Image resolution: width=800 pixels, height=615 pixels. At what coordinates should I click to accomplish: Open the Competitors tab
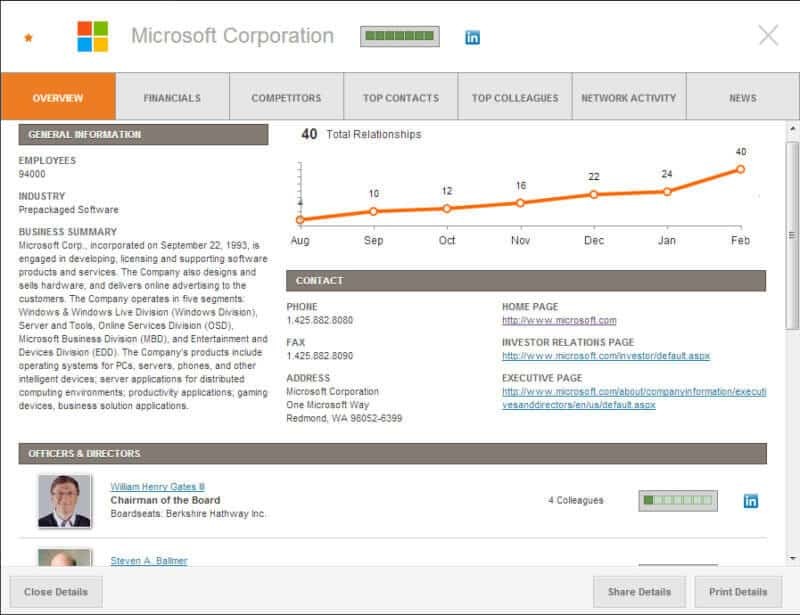286,98
